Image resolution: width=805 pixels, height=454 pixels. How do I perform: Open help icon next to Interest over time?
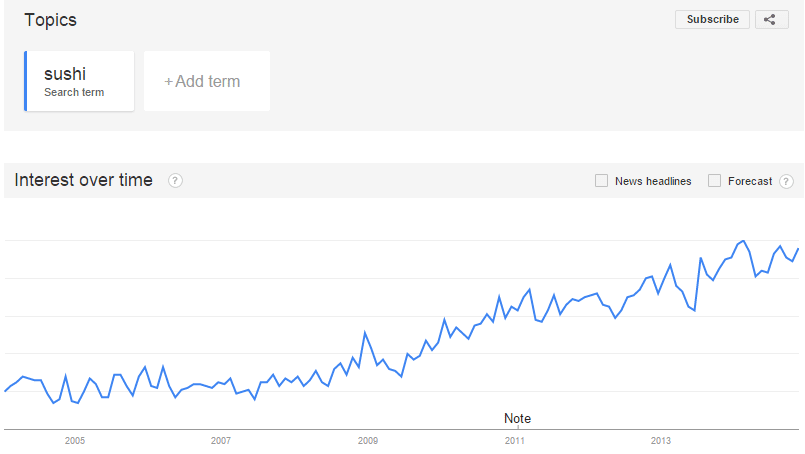click(175, 181)
